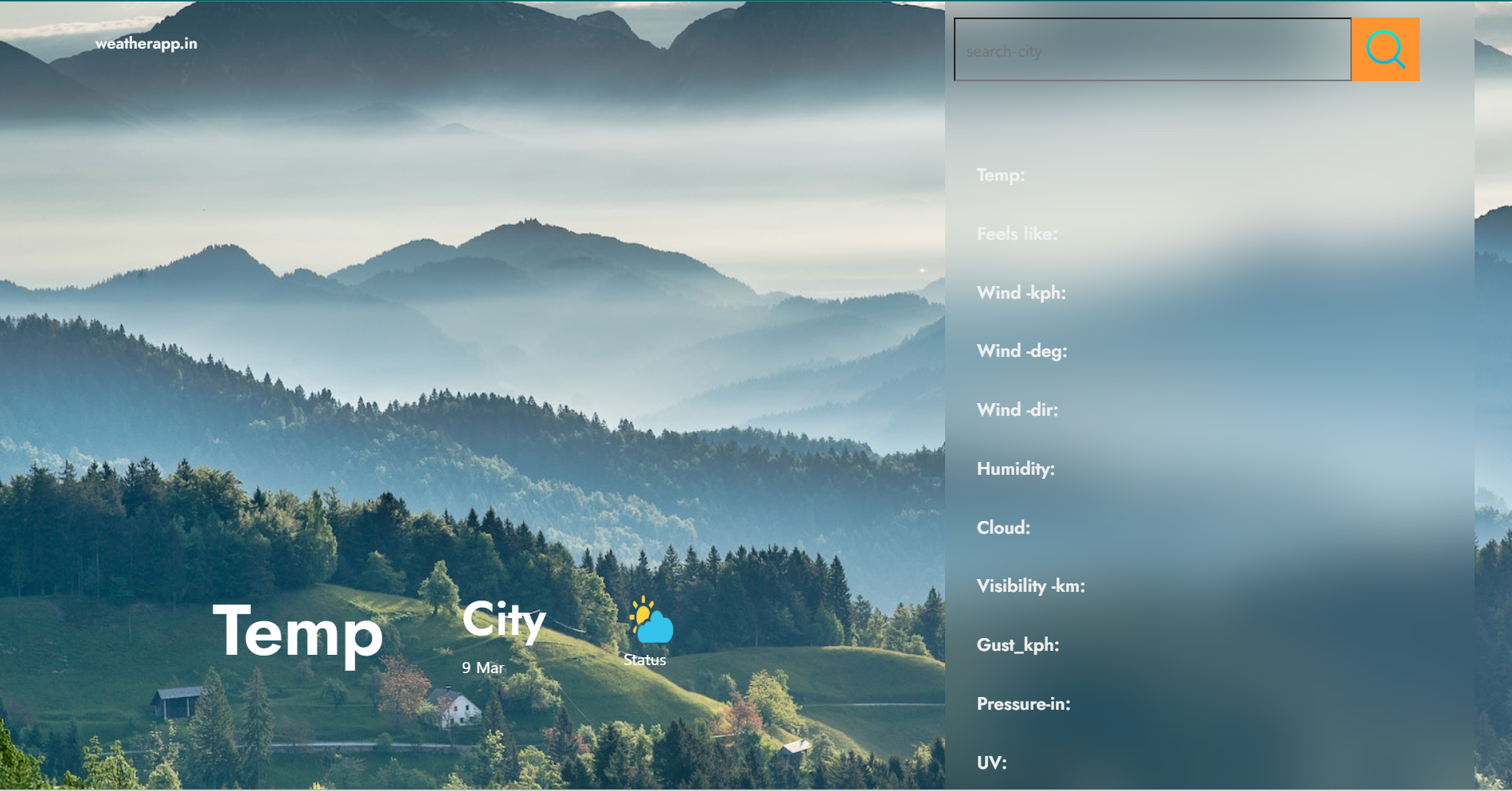Click the magnifying glass search icon

point(1385,49)
